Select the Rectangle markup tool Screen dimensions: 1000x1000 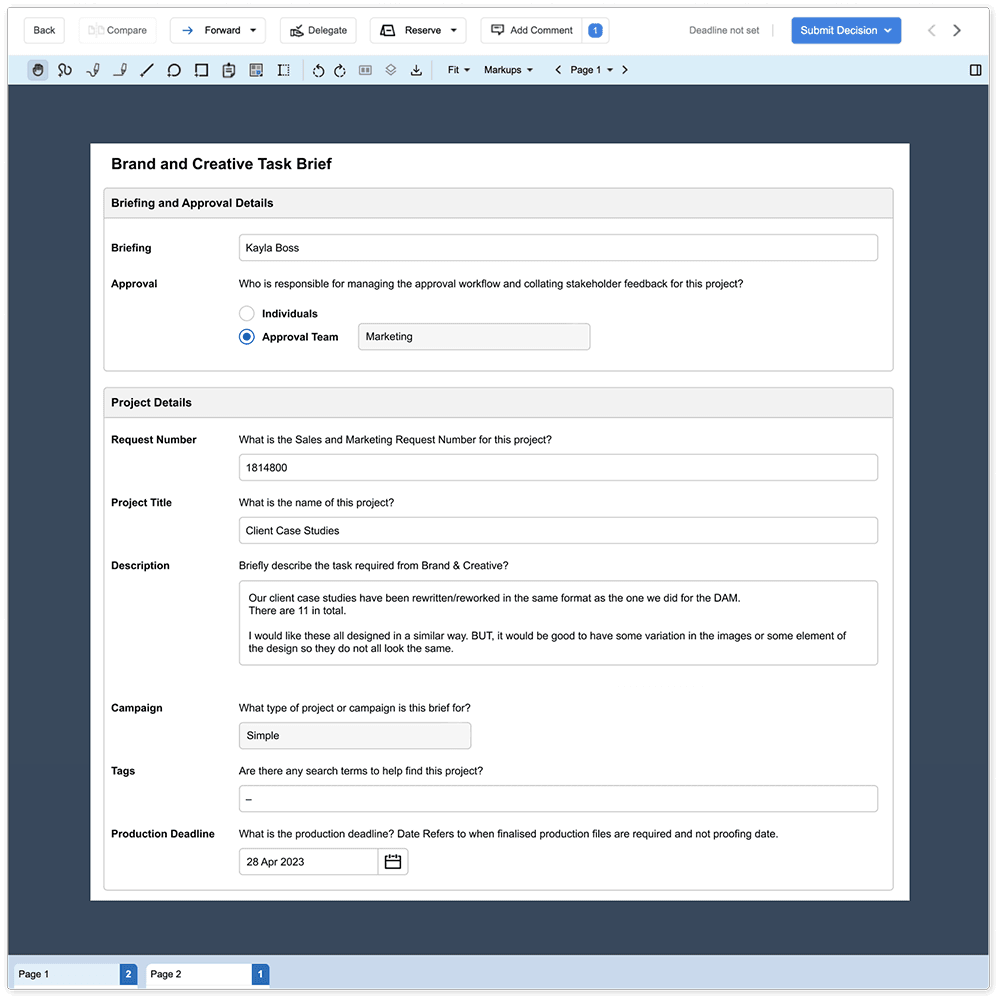point(201,69)
